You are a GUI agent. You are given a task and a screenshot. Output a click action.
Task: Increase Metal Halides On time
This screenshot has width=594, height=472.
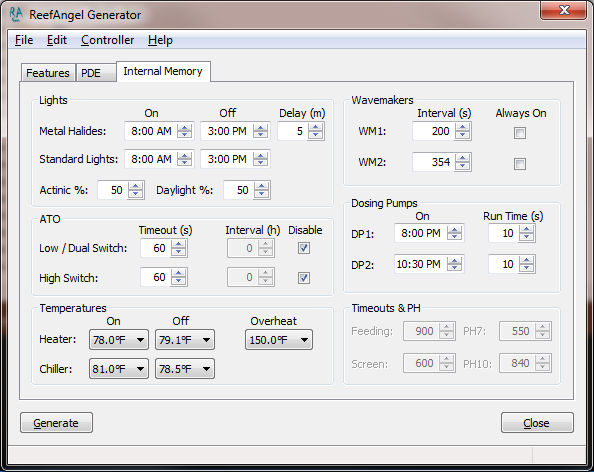184,127
